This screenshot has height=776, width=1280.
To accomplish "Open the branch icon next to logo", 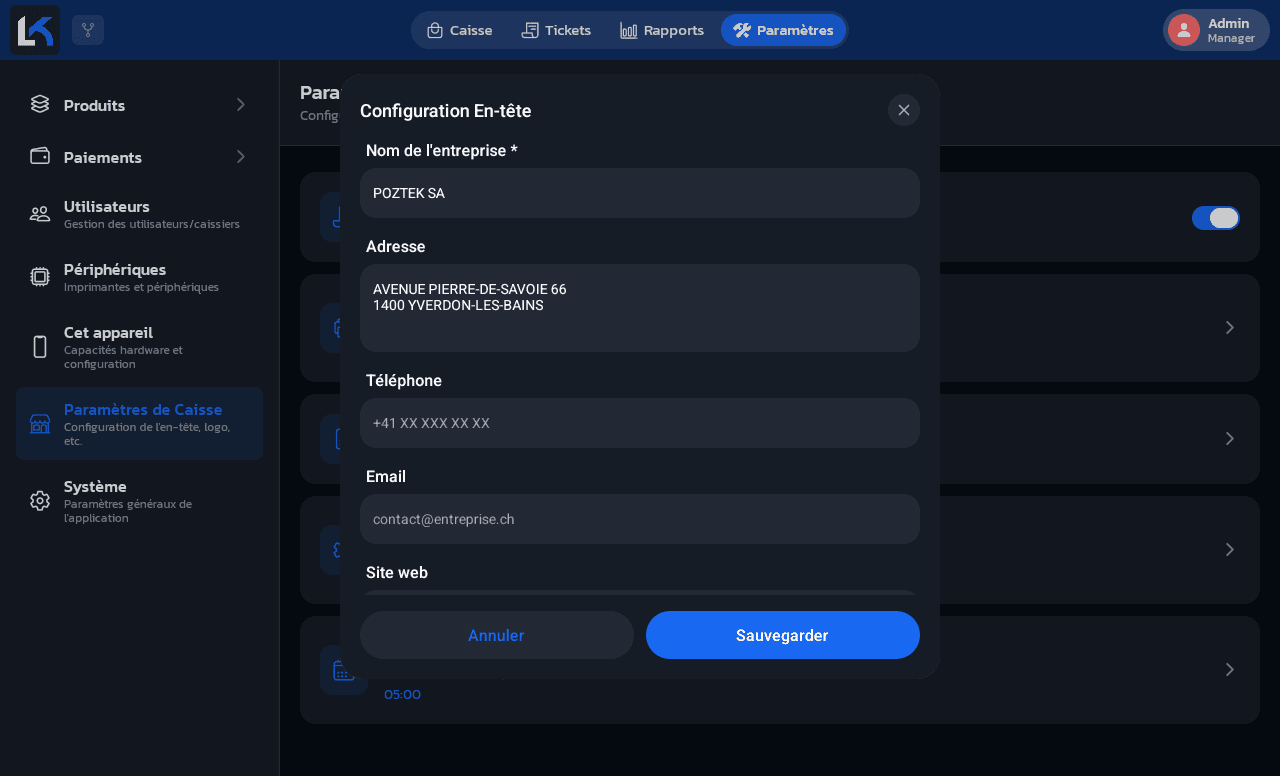I will tap(88, 30).
